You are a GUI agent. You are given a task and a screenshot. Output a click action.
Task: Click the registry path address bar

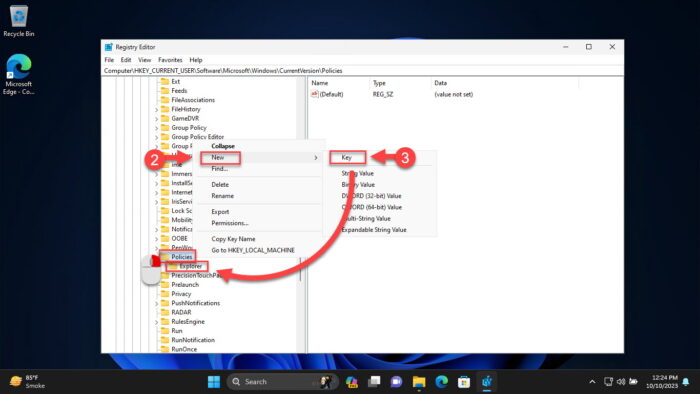tap(362, 71)
